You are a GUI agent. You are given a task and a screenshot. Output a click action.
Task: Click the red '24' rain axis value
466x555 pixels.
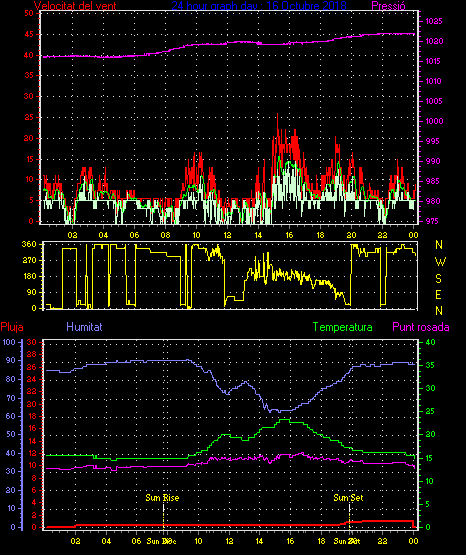coord(31,379)
